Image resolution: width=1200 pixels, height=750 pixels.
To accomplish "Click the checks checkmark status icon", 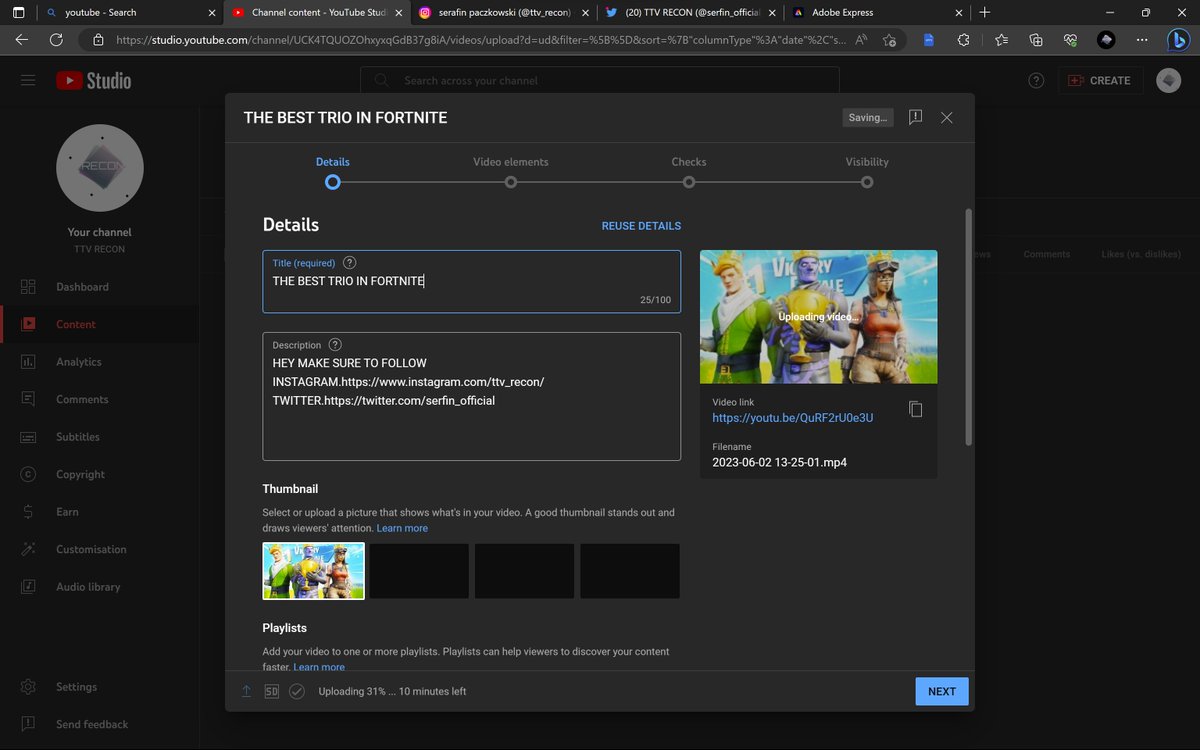I will click(297, 691).
